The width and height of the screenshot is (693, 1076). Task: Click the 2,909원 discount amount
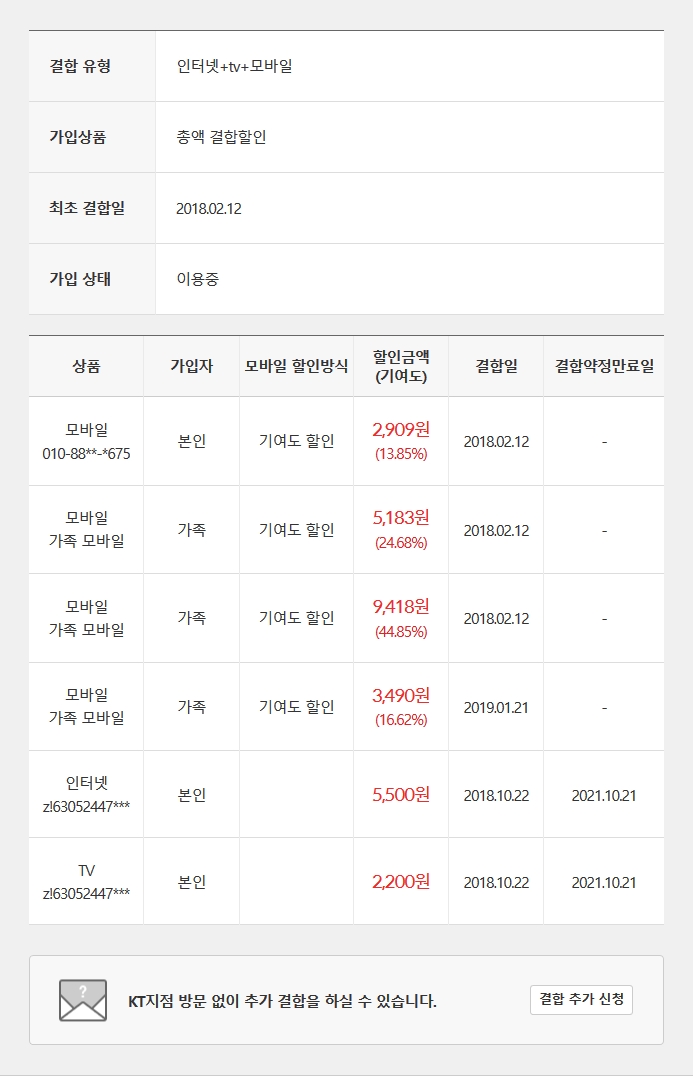[x=400, y=430]
